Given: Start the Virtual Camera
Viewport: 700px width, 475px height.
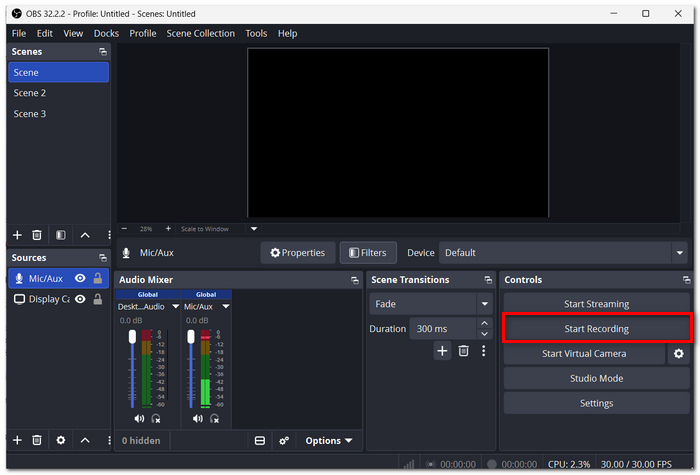Looking at the screenshot, I should (584, 354).
